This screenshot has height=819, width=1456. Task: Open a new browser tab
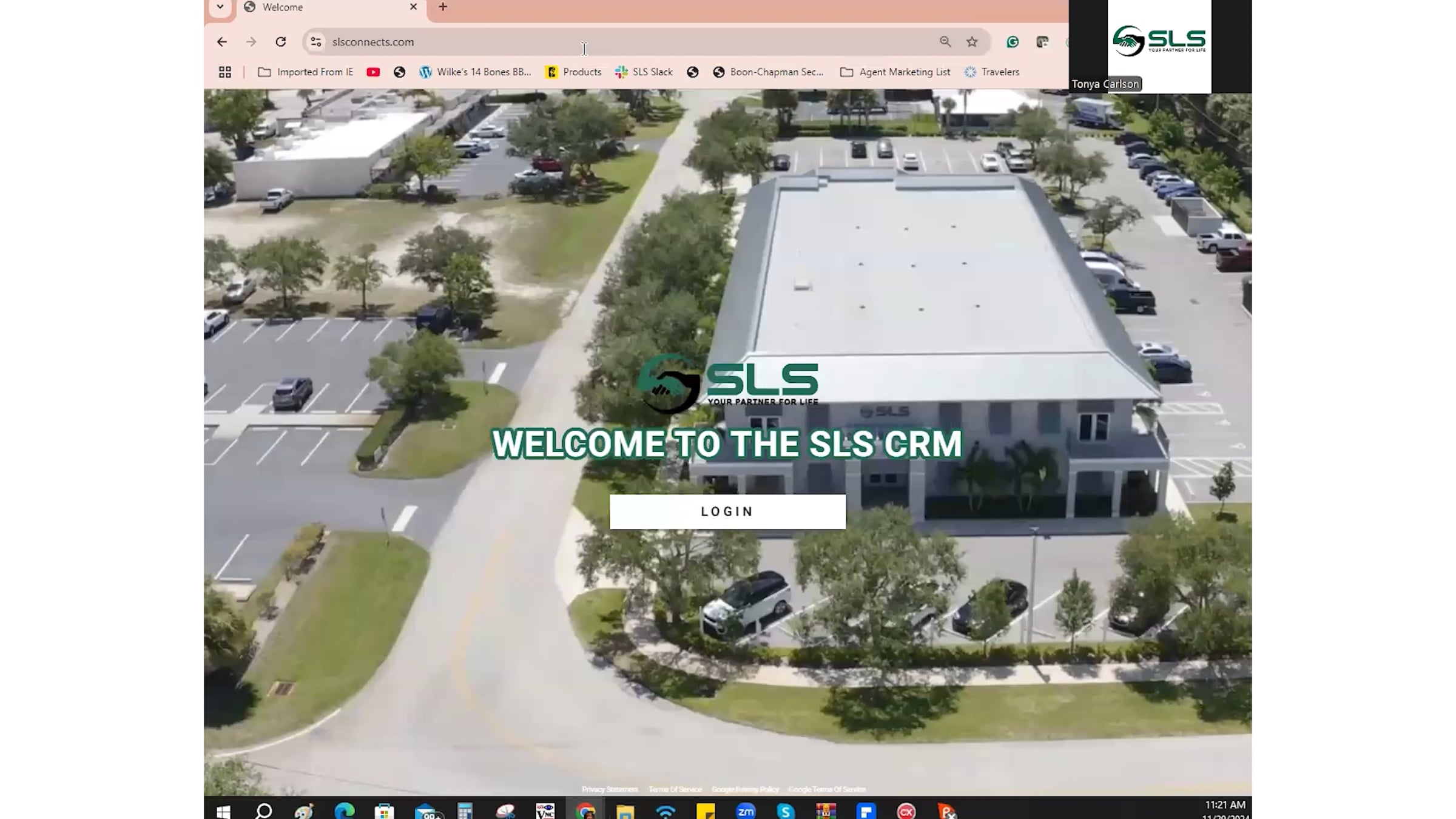click(x=443, y=7)
